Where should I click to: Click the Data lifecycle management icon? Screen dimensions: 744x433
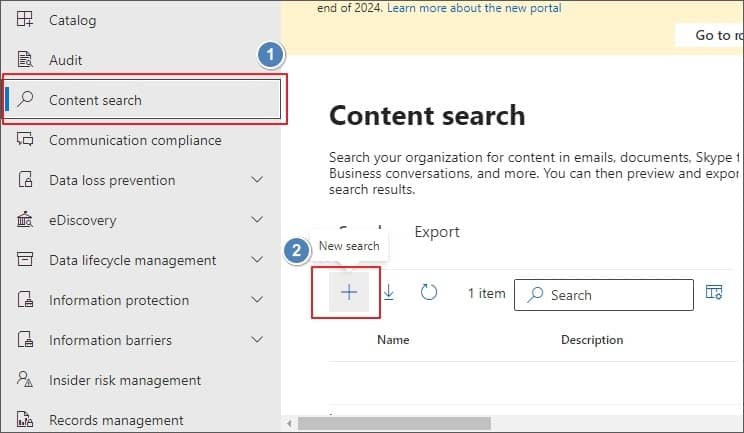click(x=25, y=259)
